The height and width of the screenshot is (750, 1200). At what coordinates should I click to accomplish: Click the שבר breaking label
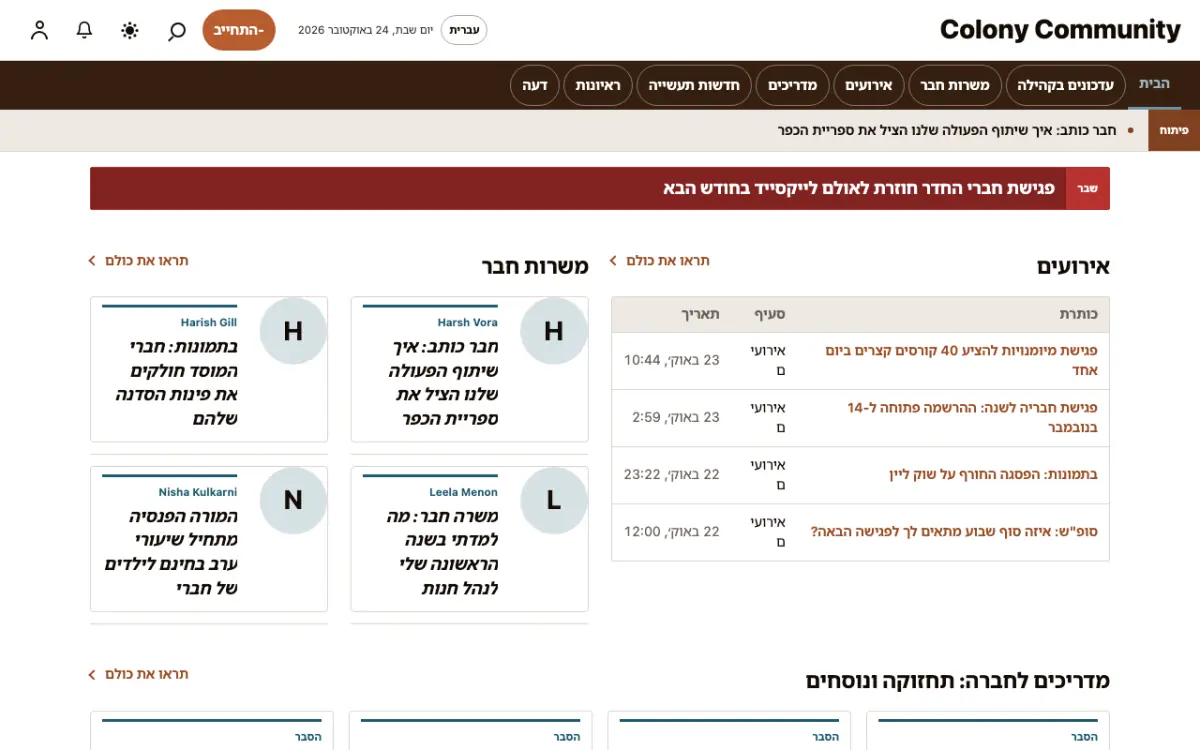click(1087, 188)
